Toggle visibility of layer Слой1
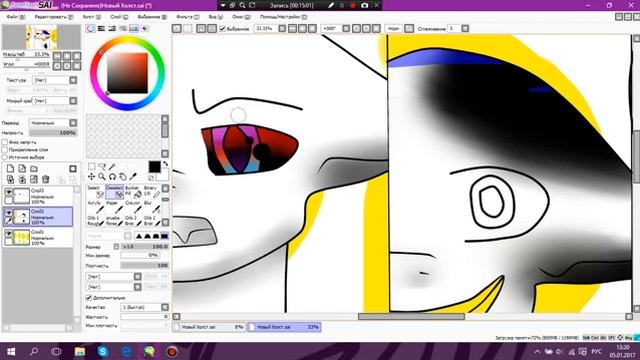 (8, 233)
